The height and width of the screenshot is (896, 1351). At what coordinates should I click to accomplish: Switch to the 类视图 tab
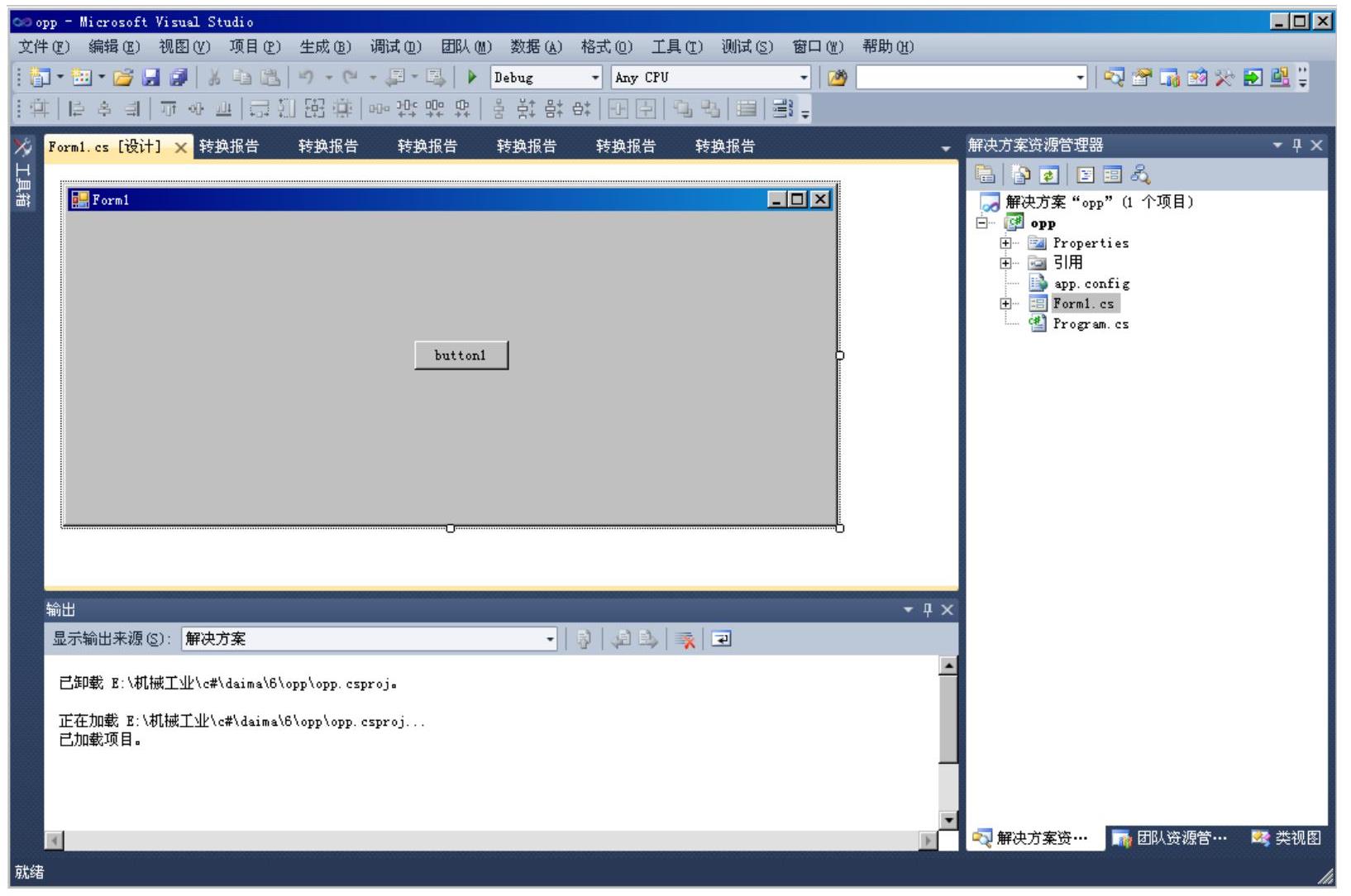pyautogui.click(x=1287, y=838)
